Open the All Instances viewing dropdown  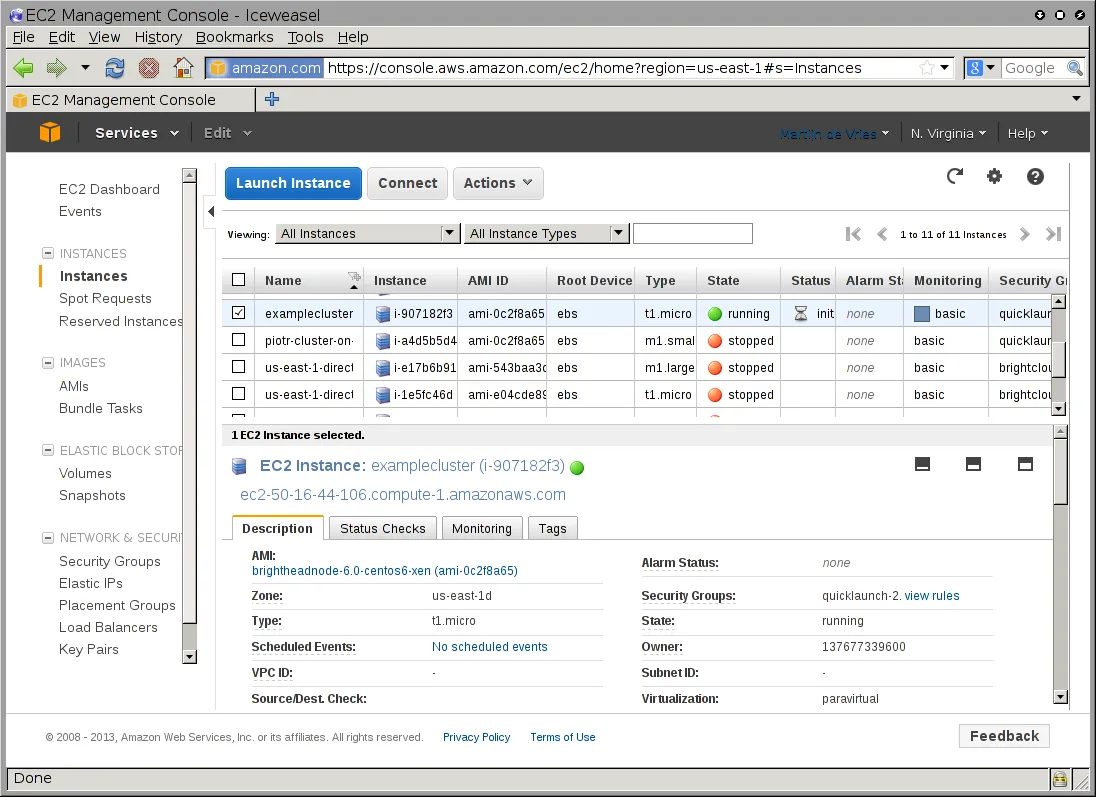coord(368,234)
